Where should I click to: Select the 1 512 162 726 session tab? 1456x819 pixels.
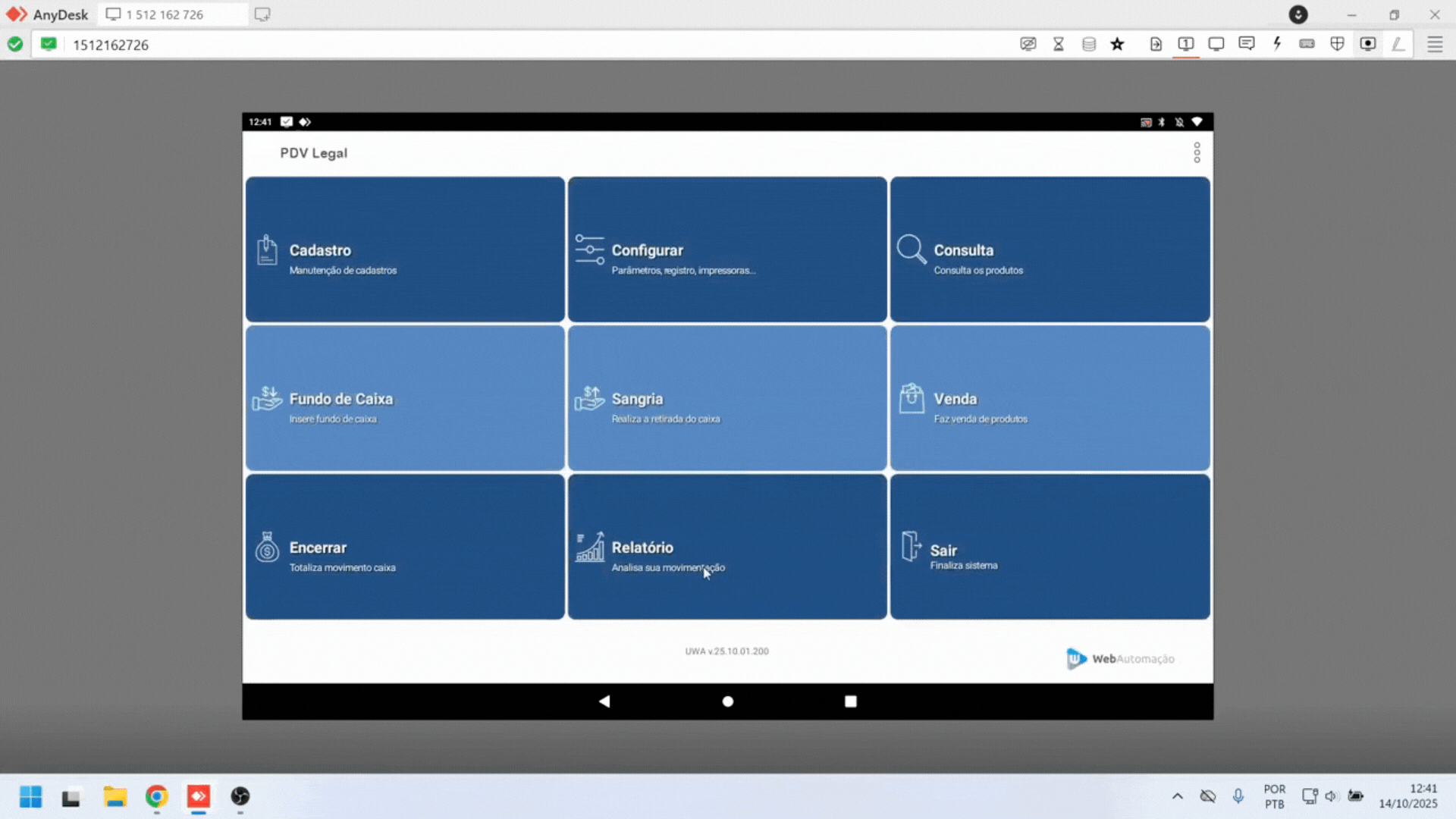click(x=164, y=14)
